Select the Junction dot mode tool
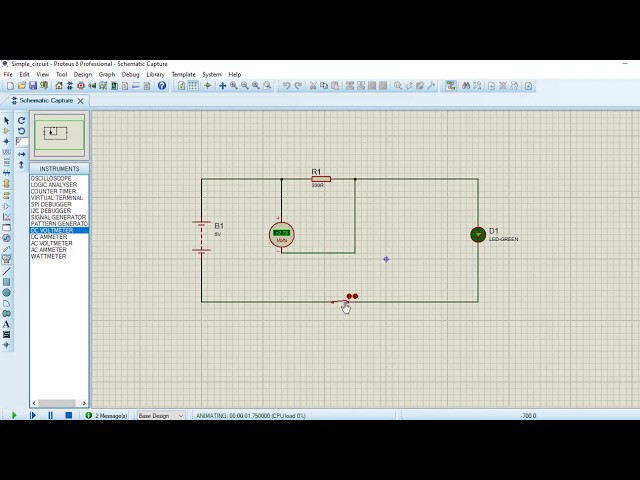Viewport: 640px width, 480px height. [x=7, y=141]
